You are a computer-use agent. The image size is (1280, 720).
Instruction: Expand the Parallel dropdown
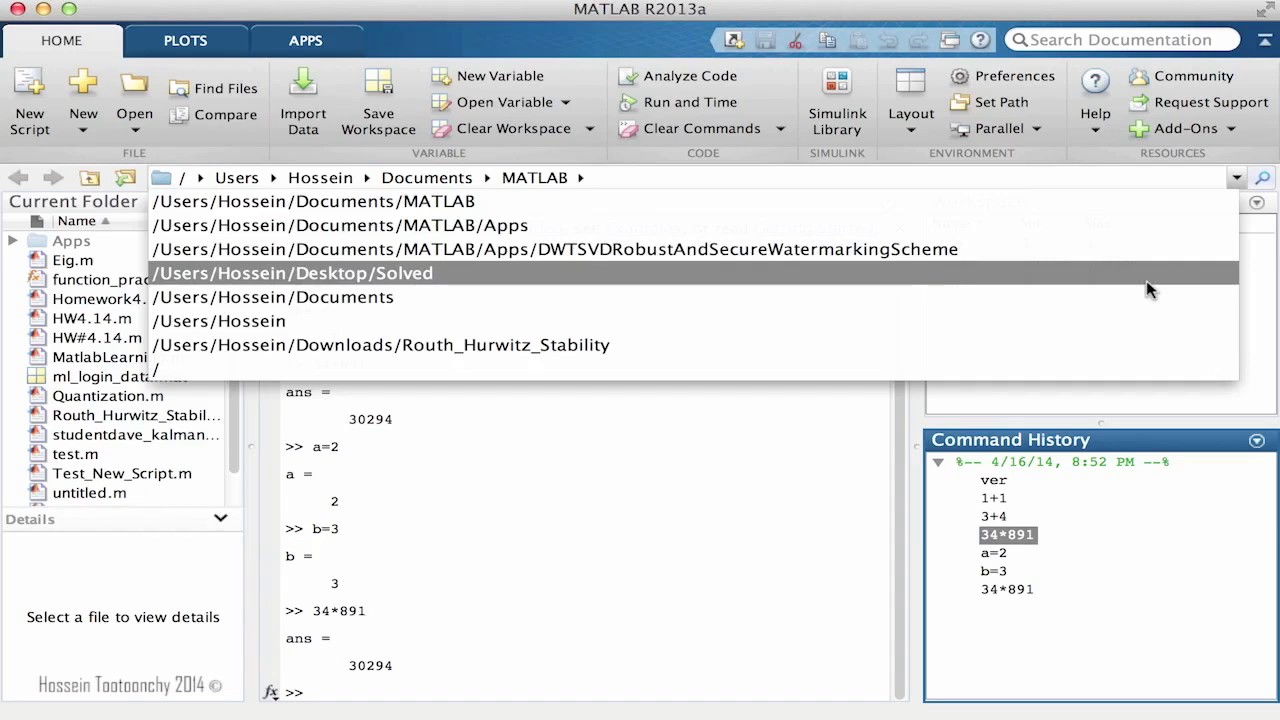[1036, 128]
